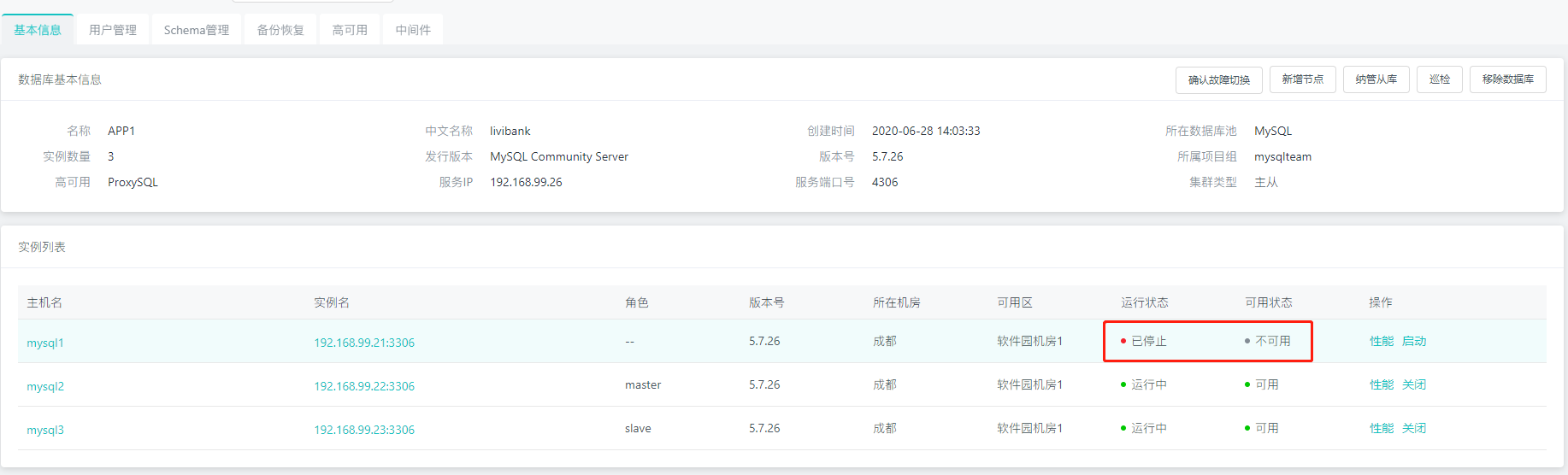1568x475 pixels.
Task: Open instance 192.168.99.21:3306 link
Action: (x=364, y=343)
